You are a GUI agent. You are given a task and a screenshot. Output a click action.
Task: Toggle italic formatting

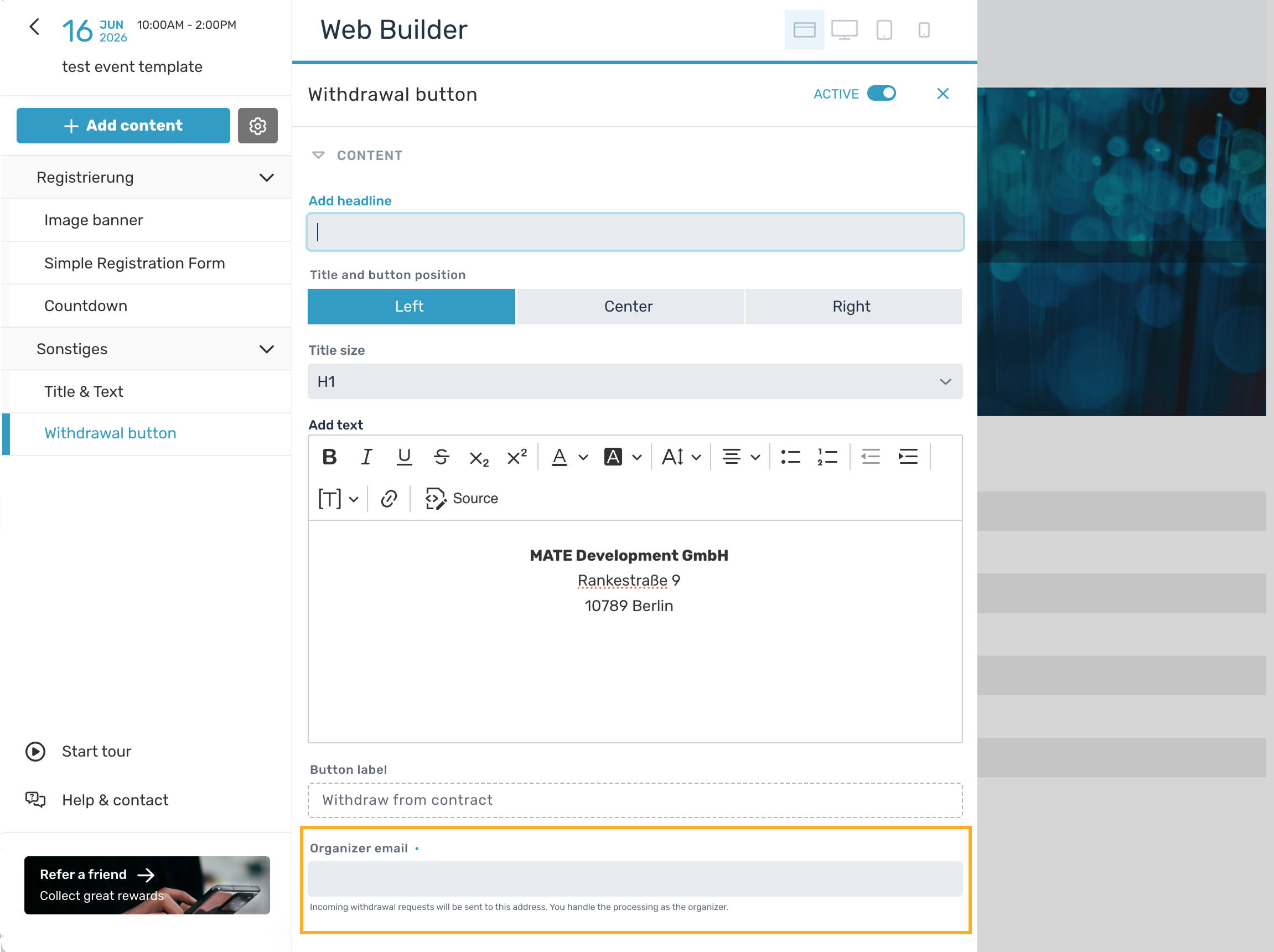(x=366, y=457)
